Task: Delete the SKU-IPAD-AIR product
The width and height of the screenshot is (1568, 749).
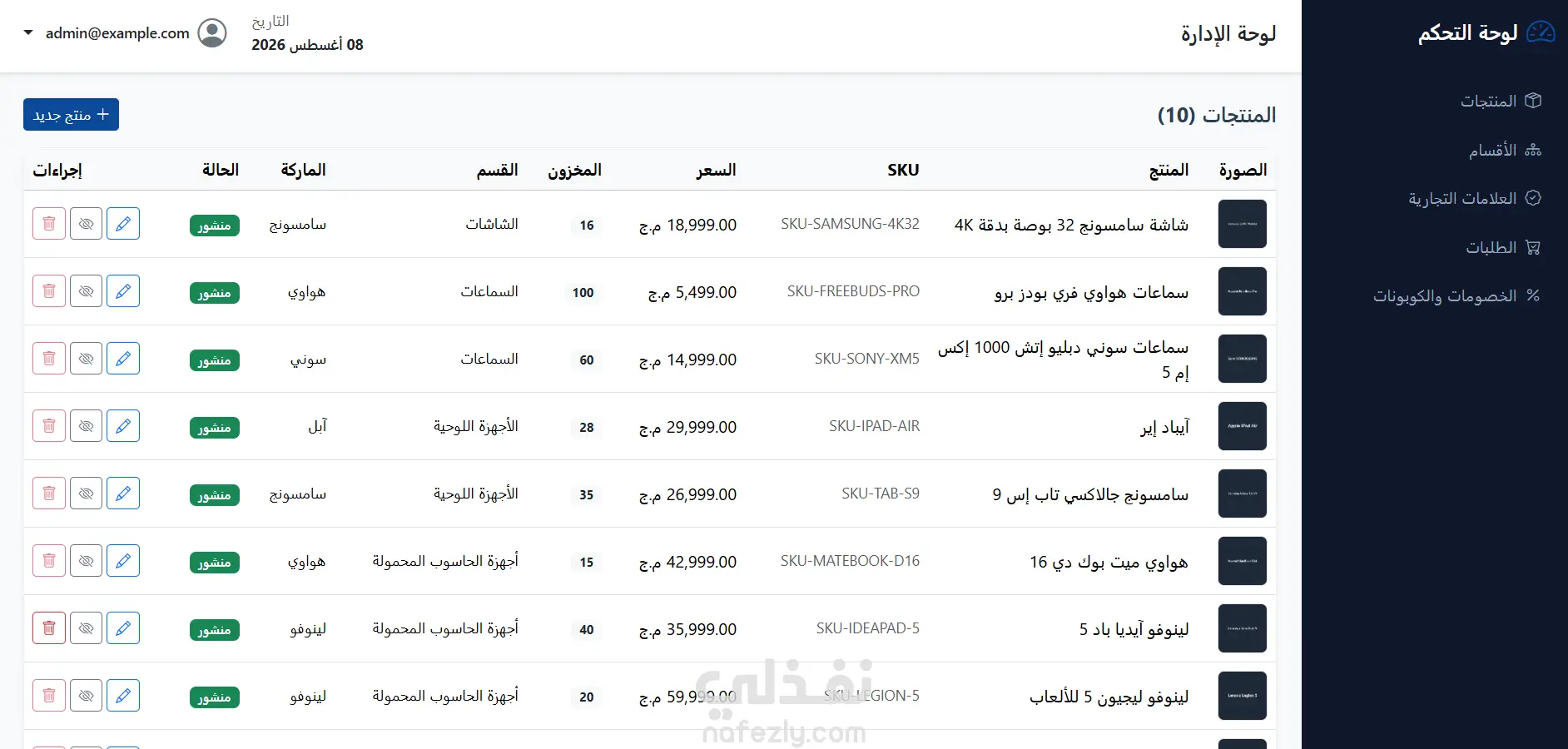Action: click(x=49, y=426)
